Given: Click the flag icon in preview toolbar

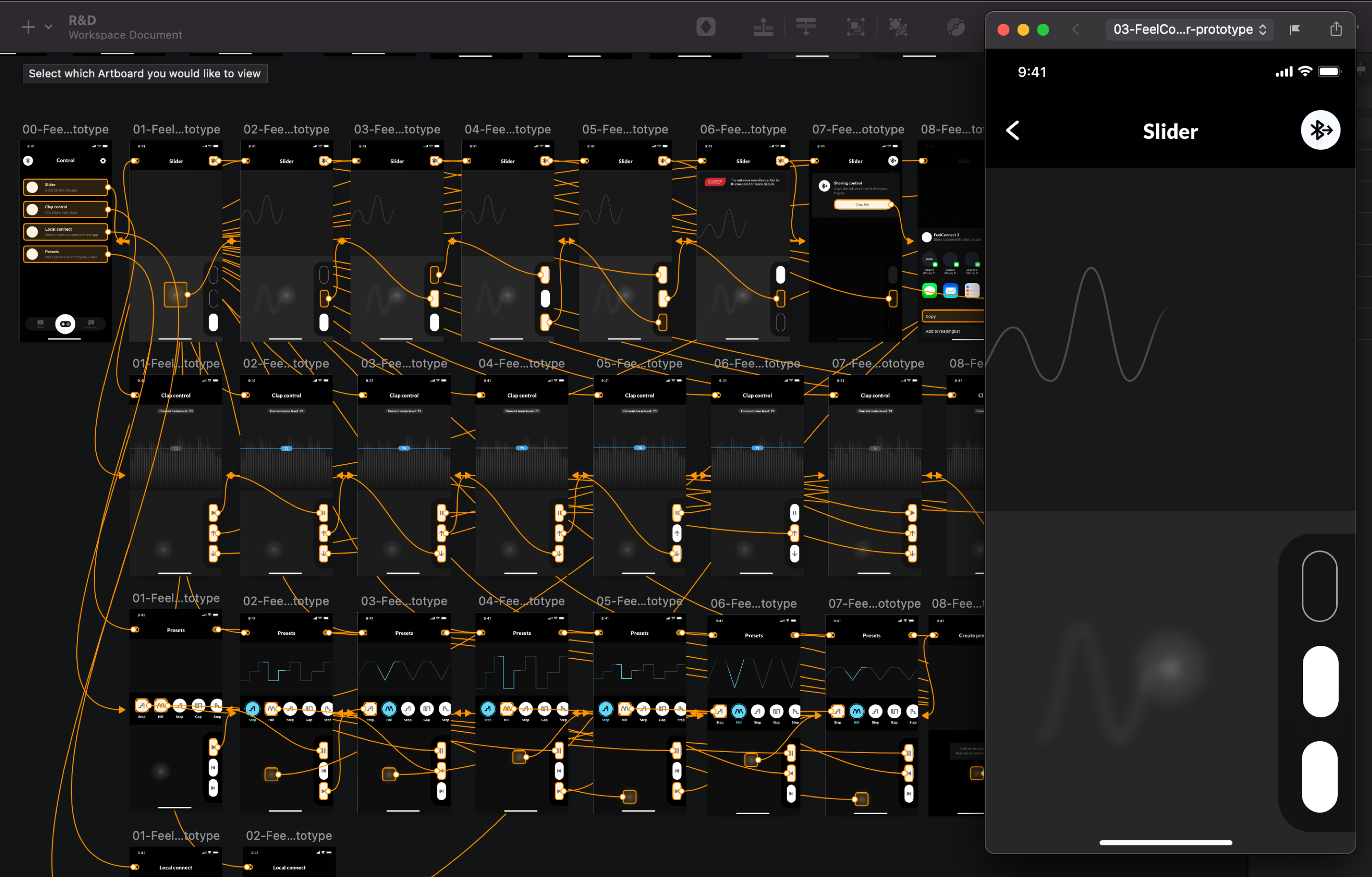Looking at the screenshot, I should tap(1295, 30).
